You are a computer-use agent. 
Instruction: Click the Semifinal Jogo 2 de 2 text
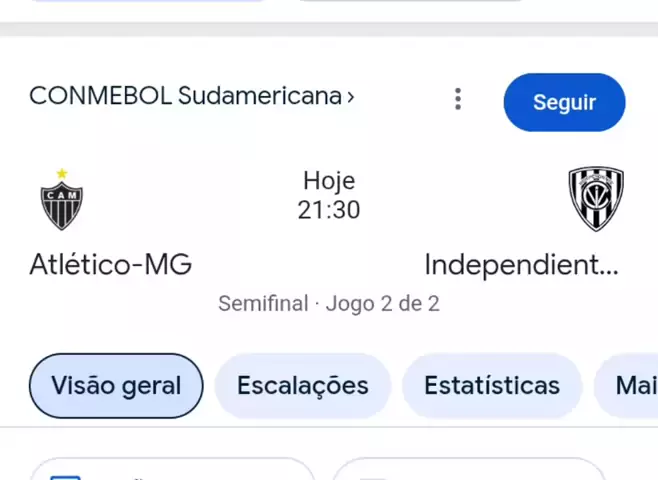coord(328,303)
